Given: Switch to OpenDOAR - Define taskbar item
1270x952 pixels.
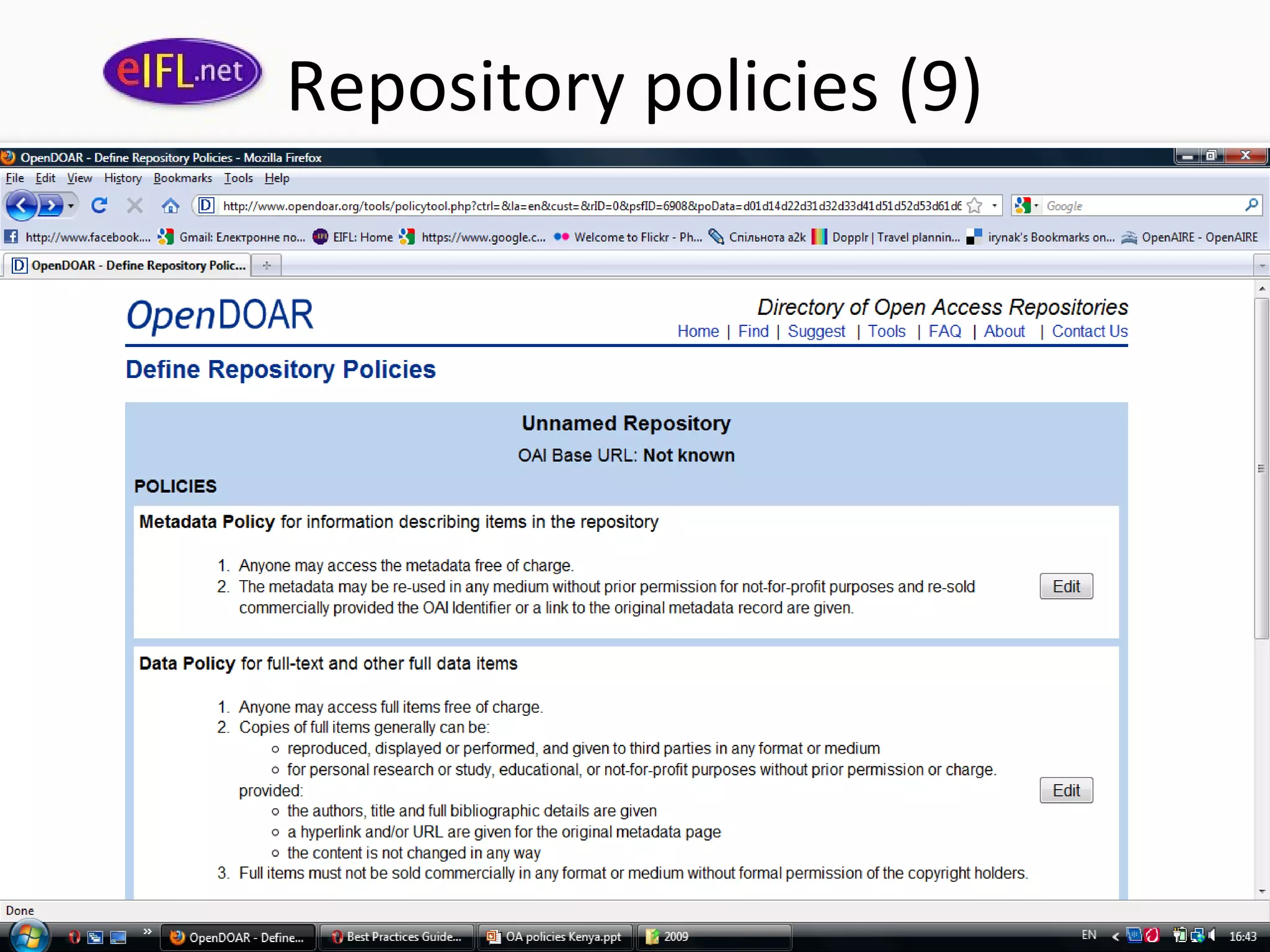Looking at the screenshot, I should pos(238,937).
